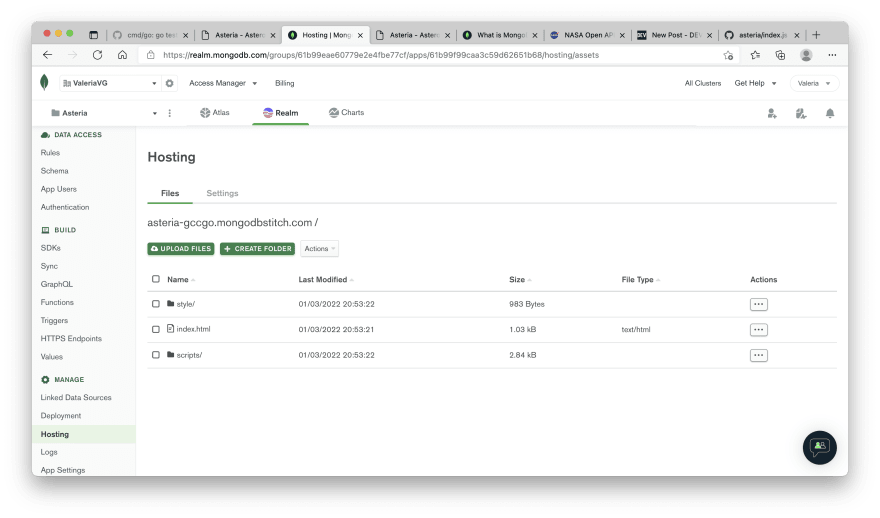This screenshot has width=880, height=518.
Task: Add page to favorites star
Action: [x=728, y=55]
